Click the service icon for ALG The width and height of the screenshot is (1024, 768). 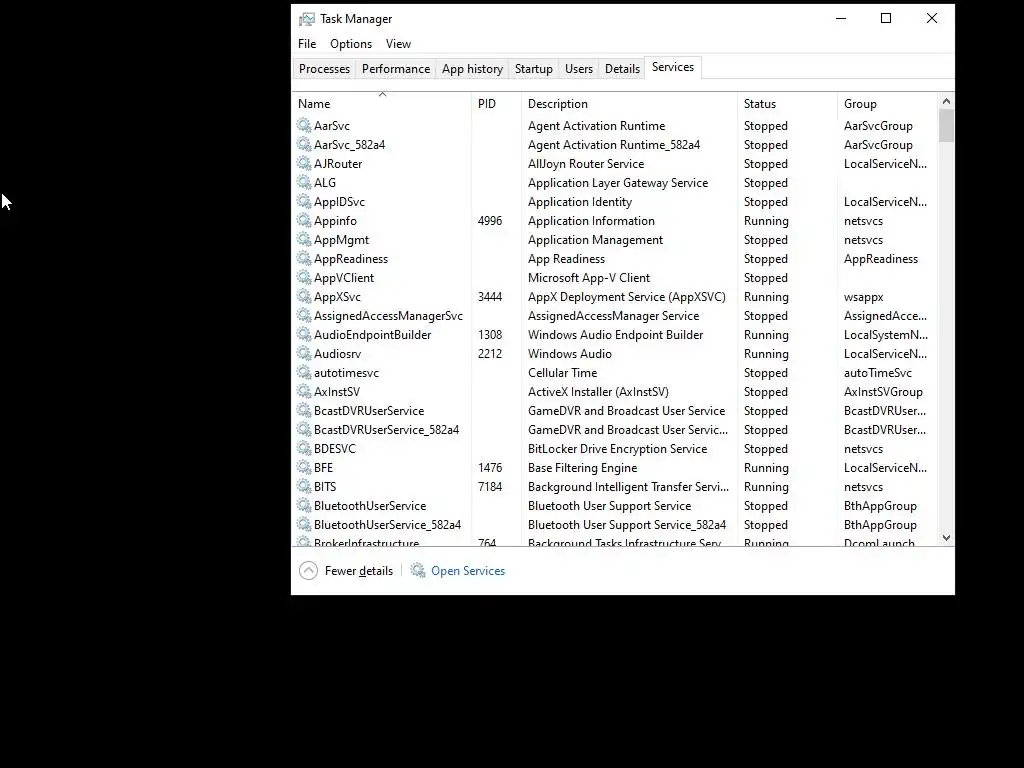click(x=304, y=182)
